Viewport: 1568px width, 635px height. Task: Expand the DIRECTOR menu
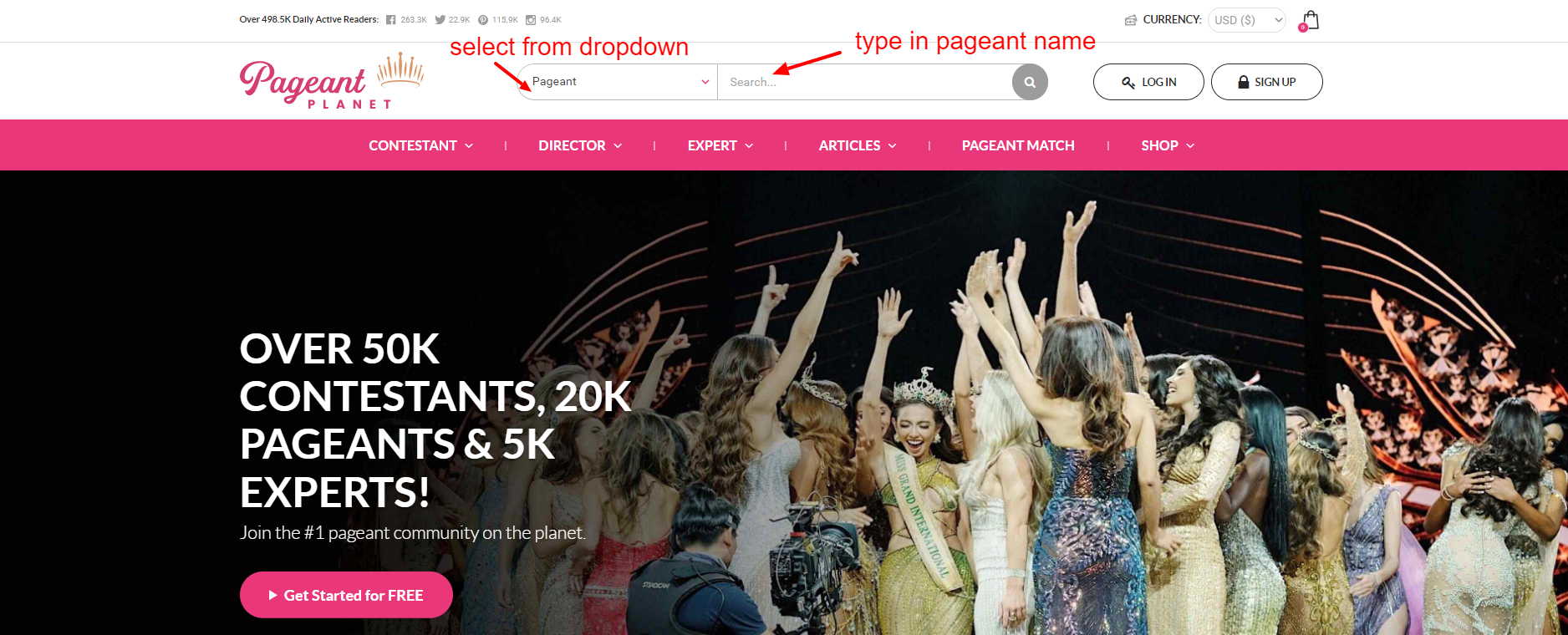click(x=580, y=145)
